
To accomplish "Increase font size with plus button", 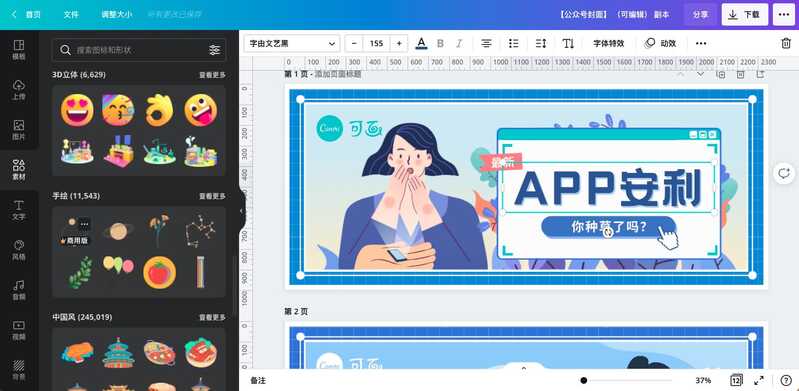I will coord(399,43).
